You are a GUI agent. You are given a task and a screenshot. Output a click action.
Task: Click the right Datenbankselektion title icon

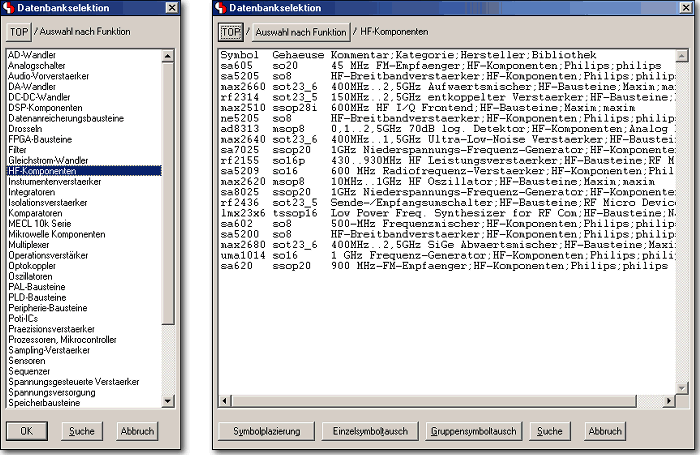pyautogui.click(x=220, y=8)
